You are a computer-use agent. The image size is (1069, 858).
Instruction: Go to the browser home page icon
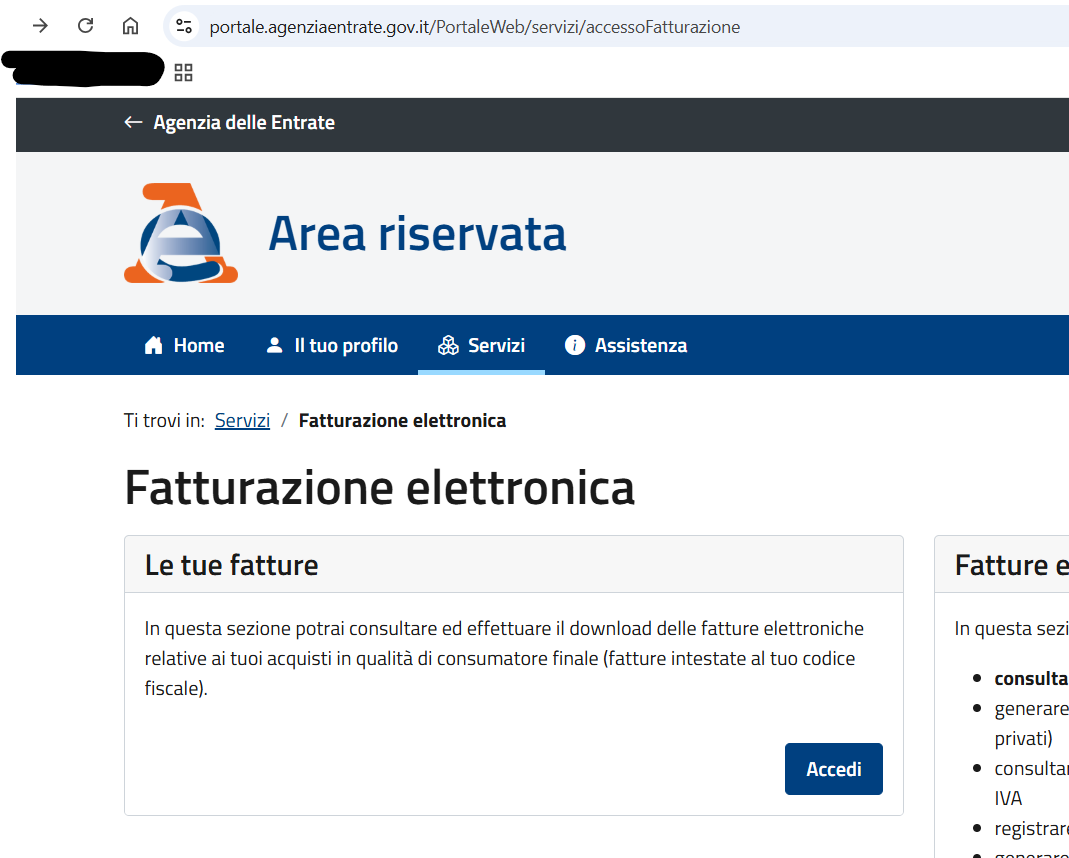[x=130, y=26]
